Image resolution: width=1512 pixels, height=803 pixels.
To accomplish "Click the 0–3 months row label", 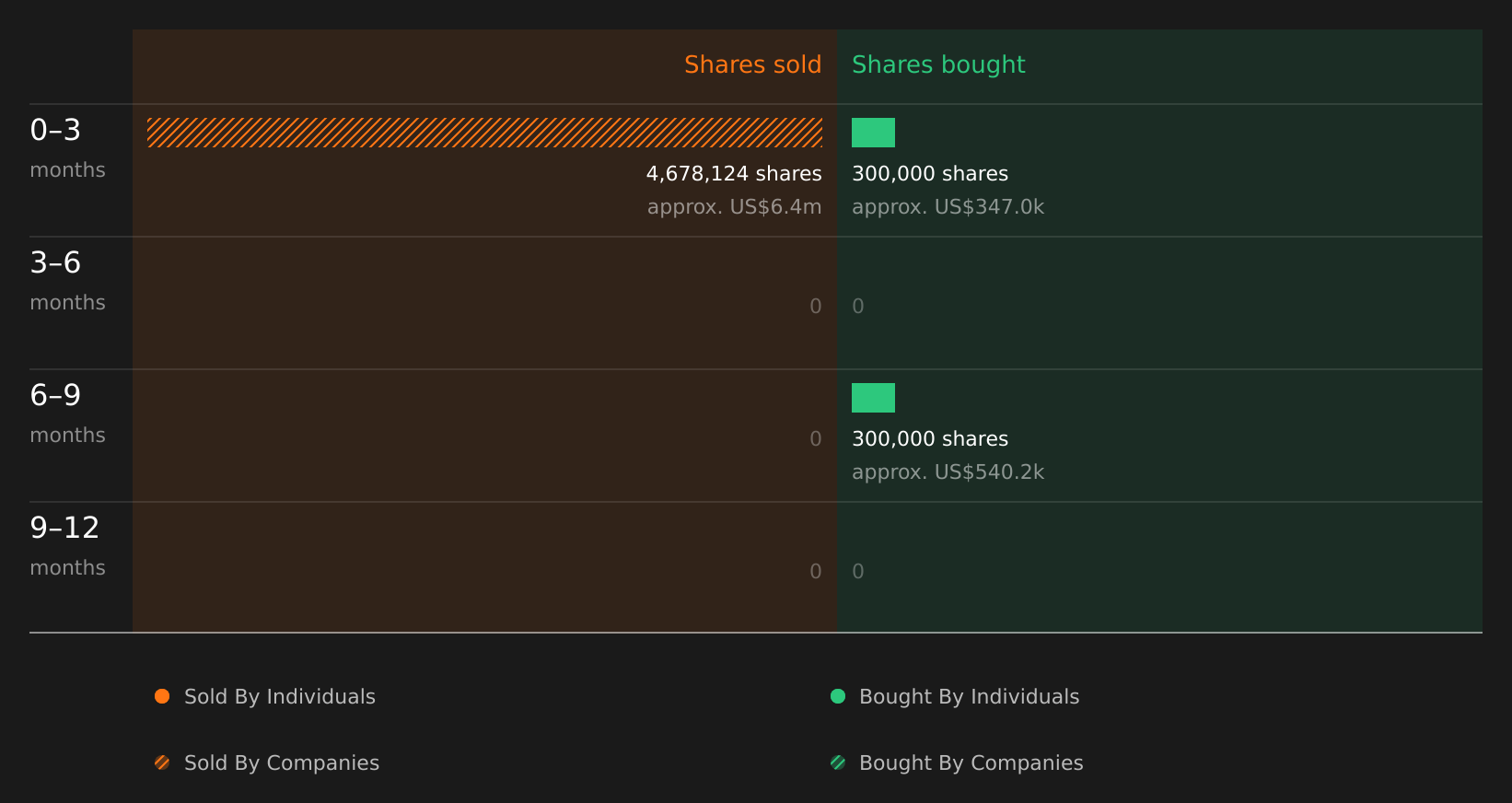I will coord(67,148).
